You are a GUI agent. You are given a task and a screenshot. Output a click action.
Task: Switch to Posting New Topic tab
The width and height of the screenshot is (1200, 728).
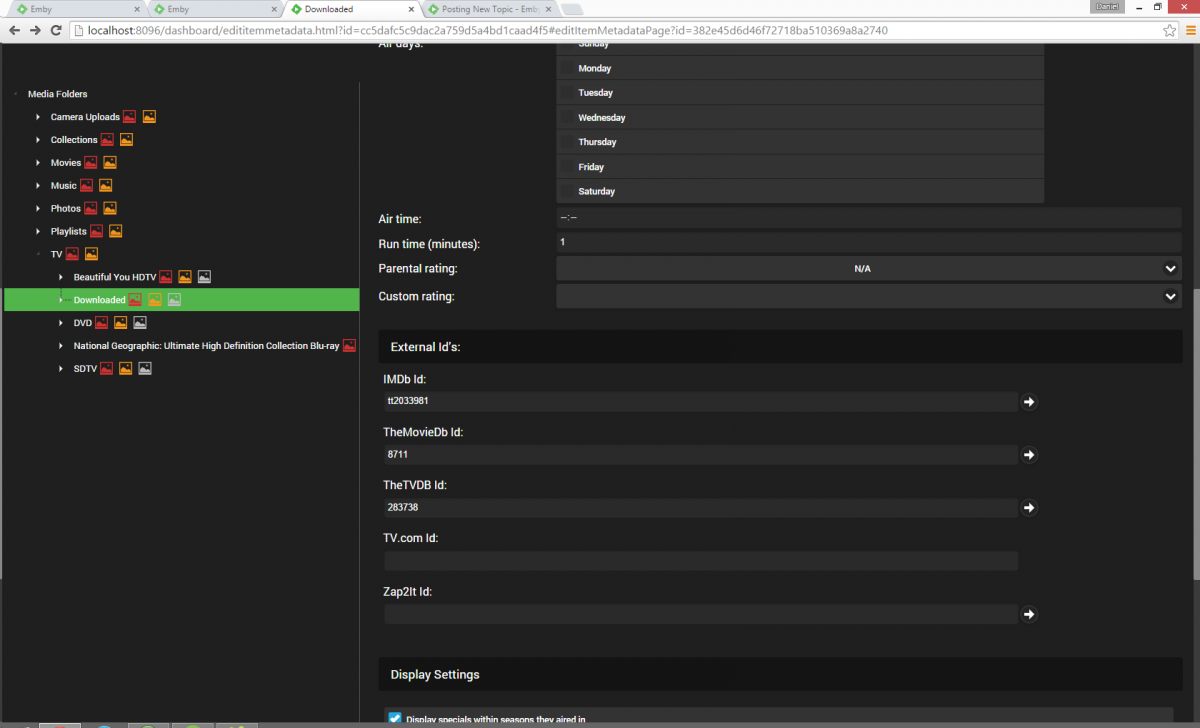pyautogui.click(x=488, y=9)
